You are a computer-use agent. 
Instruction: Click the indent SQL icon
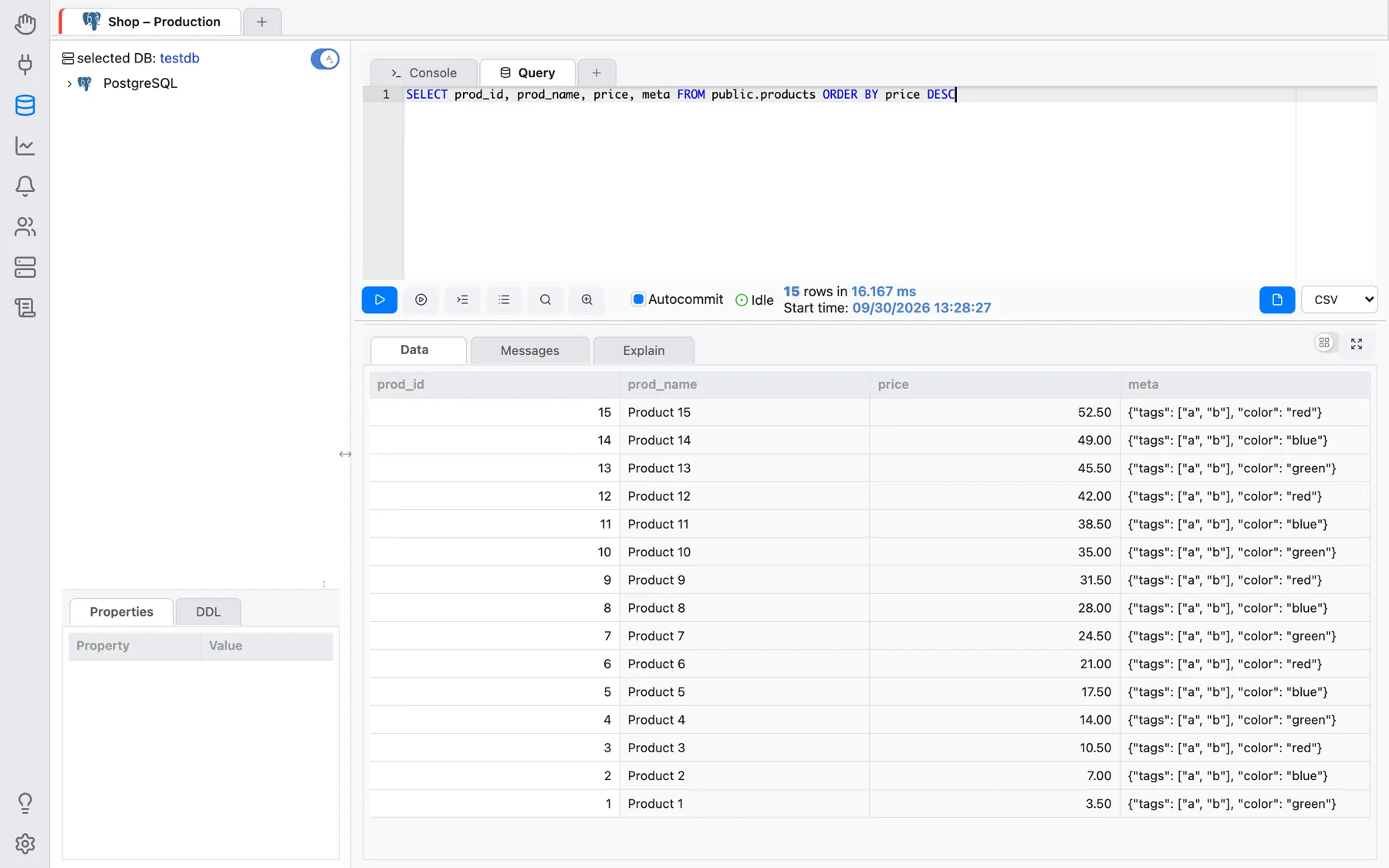click(x=462, y=299)
